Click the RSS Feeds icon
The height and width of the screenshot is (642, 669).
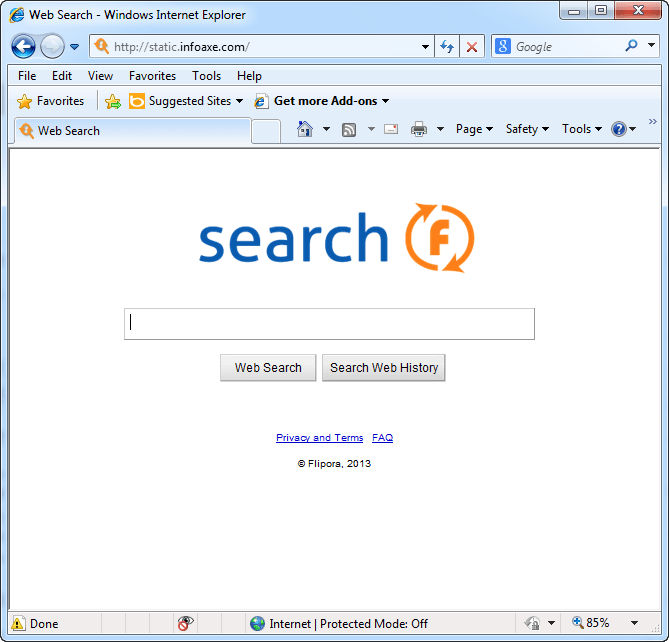(x=349, y=129)
